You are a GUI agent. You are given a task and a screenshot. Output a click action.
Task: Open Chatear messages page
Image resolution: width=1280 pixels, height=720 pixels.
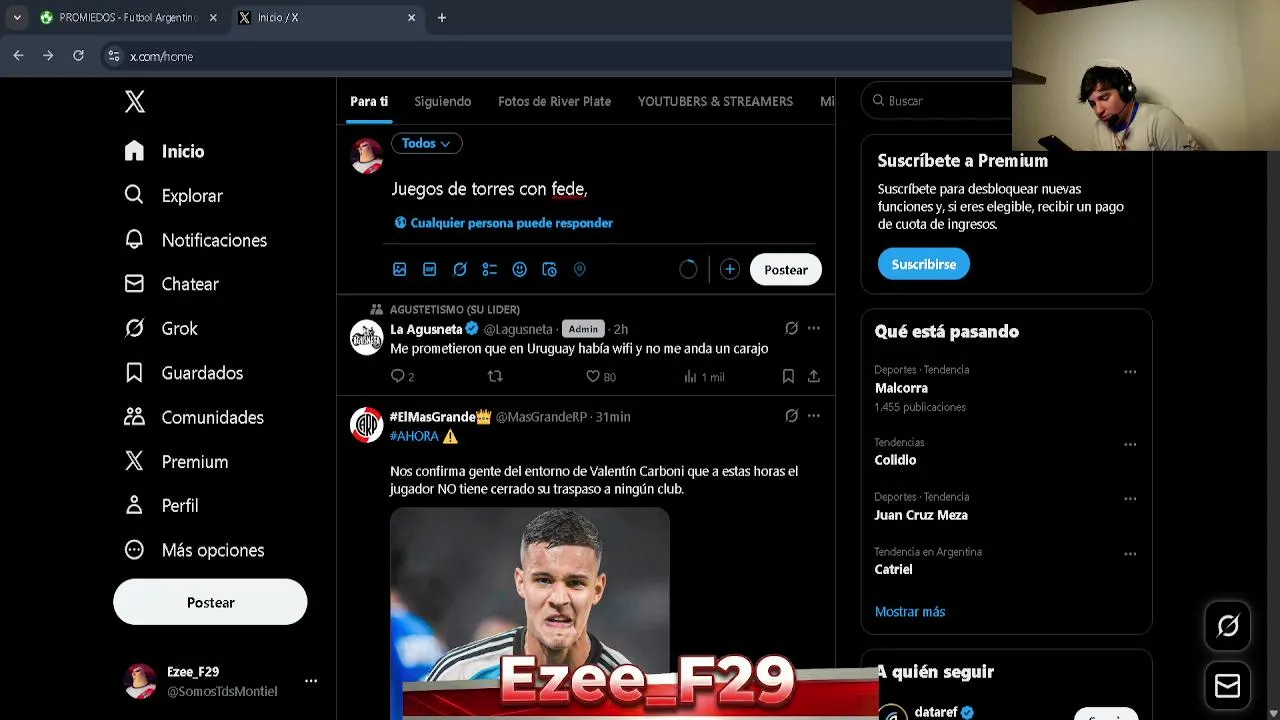(172, 284)
